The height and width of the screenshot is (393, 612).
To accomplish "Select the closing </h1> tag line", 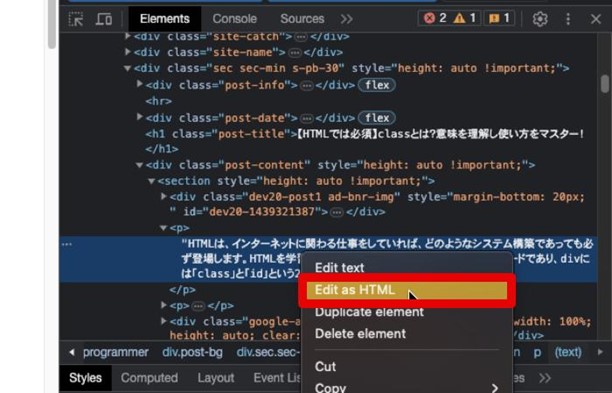I will tap(162, 149).
